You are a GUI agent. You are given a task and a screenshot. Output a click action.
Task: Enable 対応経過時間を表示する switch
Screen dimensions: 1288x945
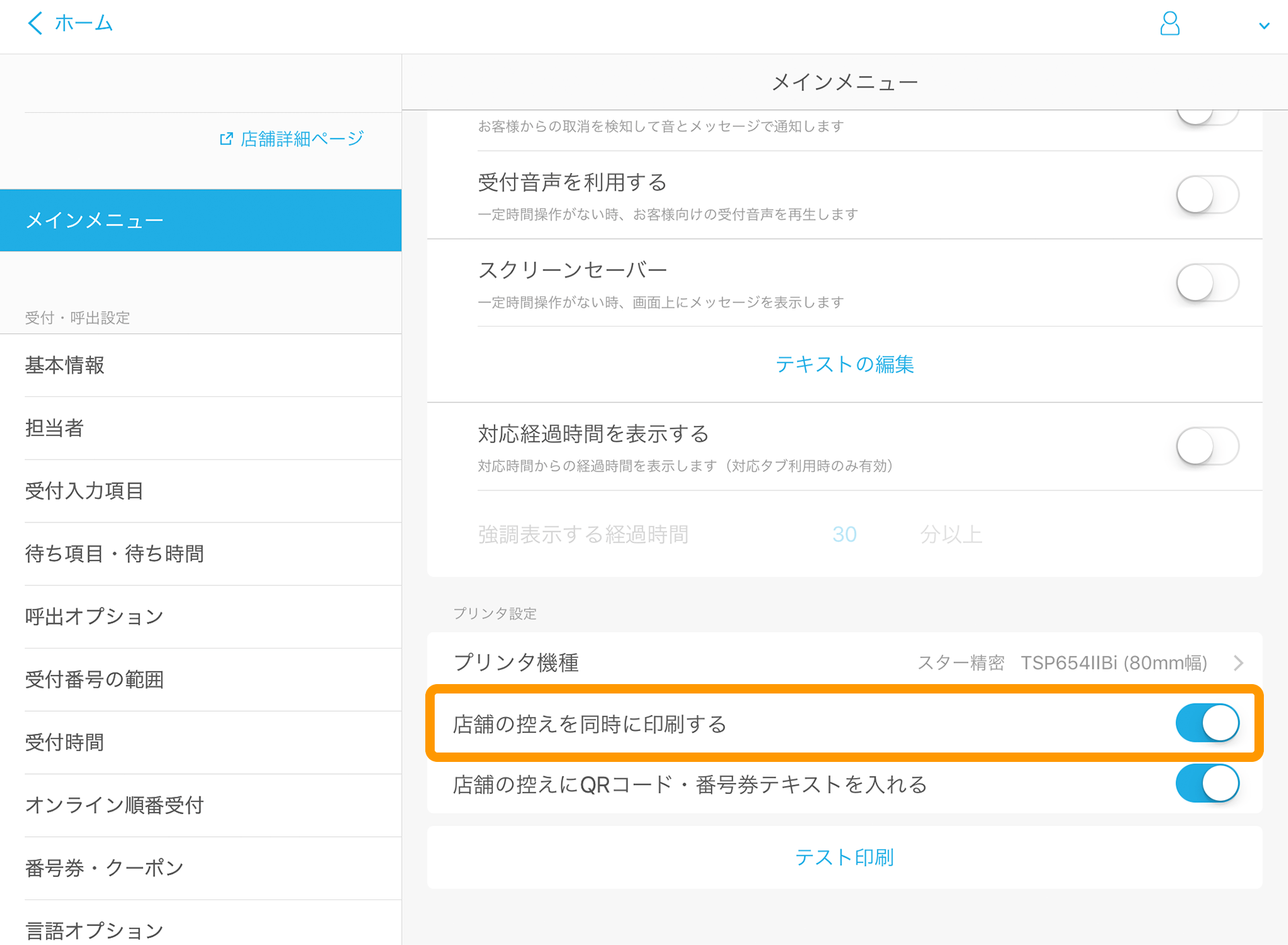pyautogui.click(x=1207, y=446)
